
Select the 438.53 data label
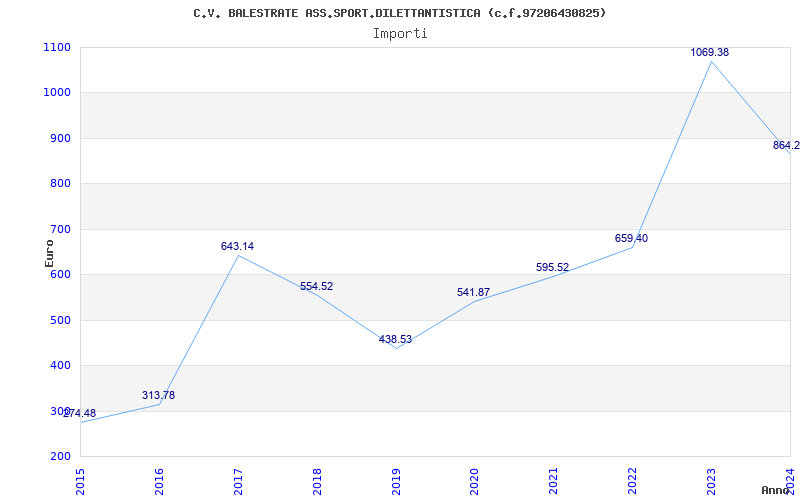(395, 339)
